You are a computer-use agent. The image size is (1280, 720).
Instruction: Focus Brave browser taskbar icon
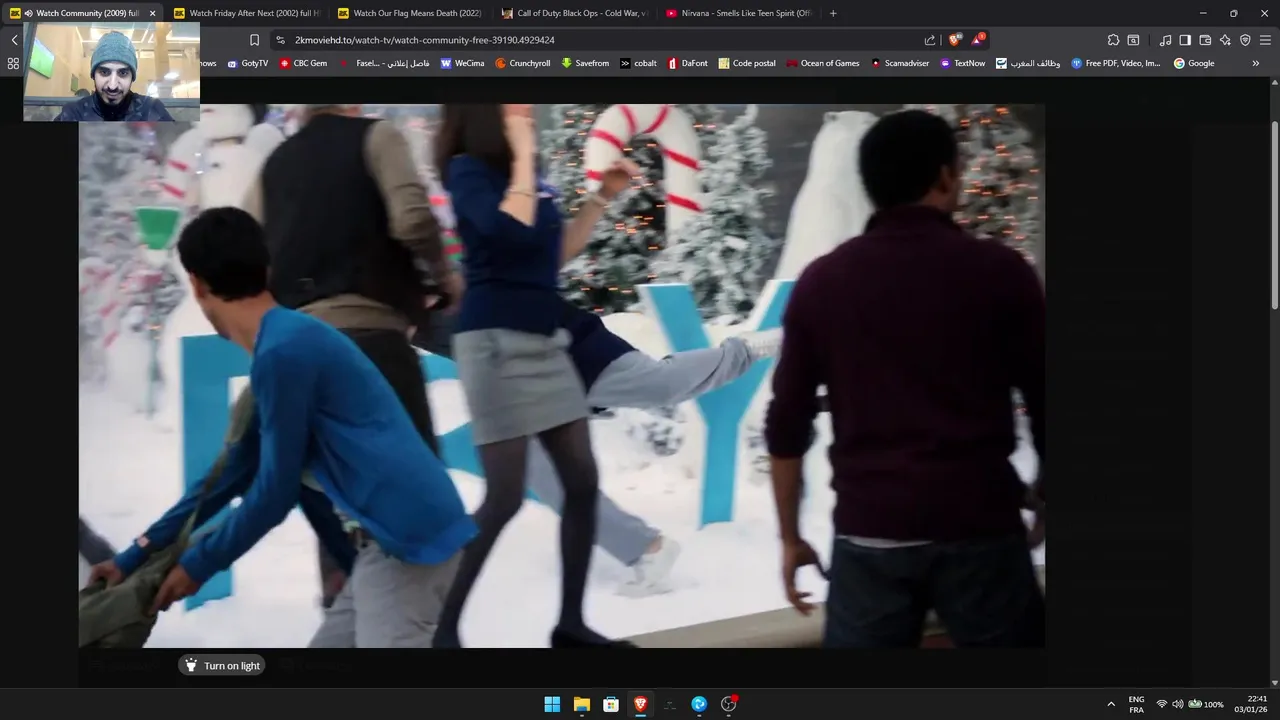coord(640,704)
